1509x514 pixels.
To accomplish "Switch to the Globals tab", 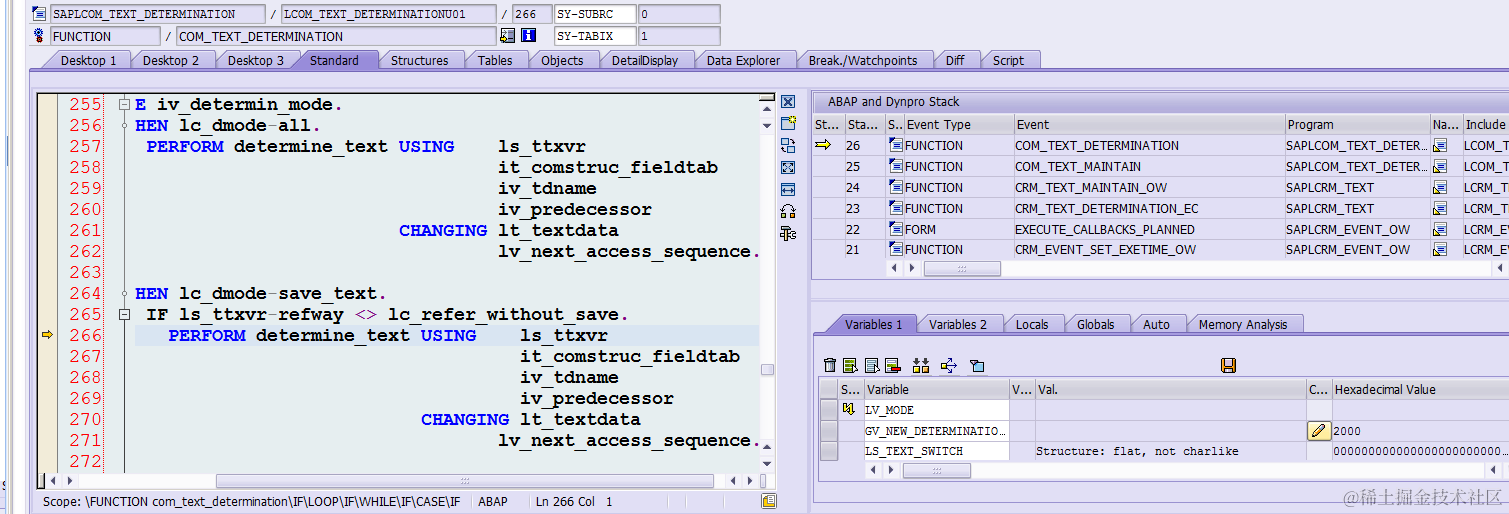I will (x=1096, y=324).
